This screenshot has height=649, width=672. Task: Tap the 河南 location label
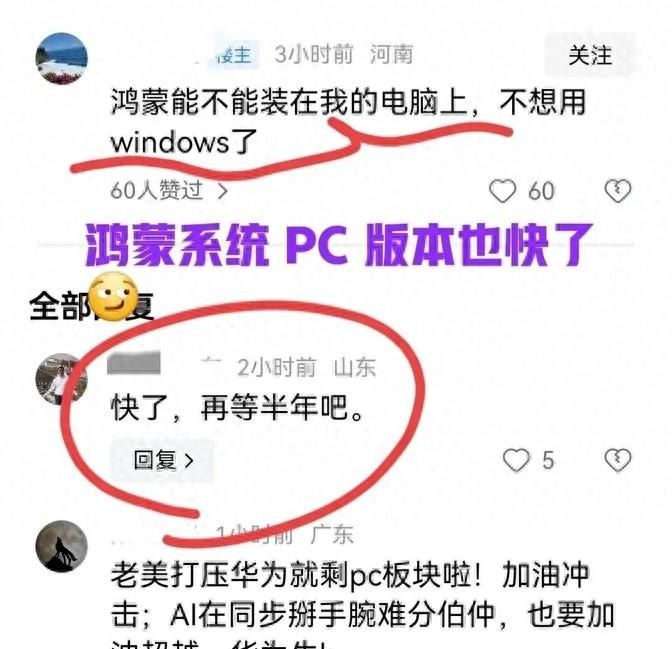[x=391, y=54]
